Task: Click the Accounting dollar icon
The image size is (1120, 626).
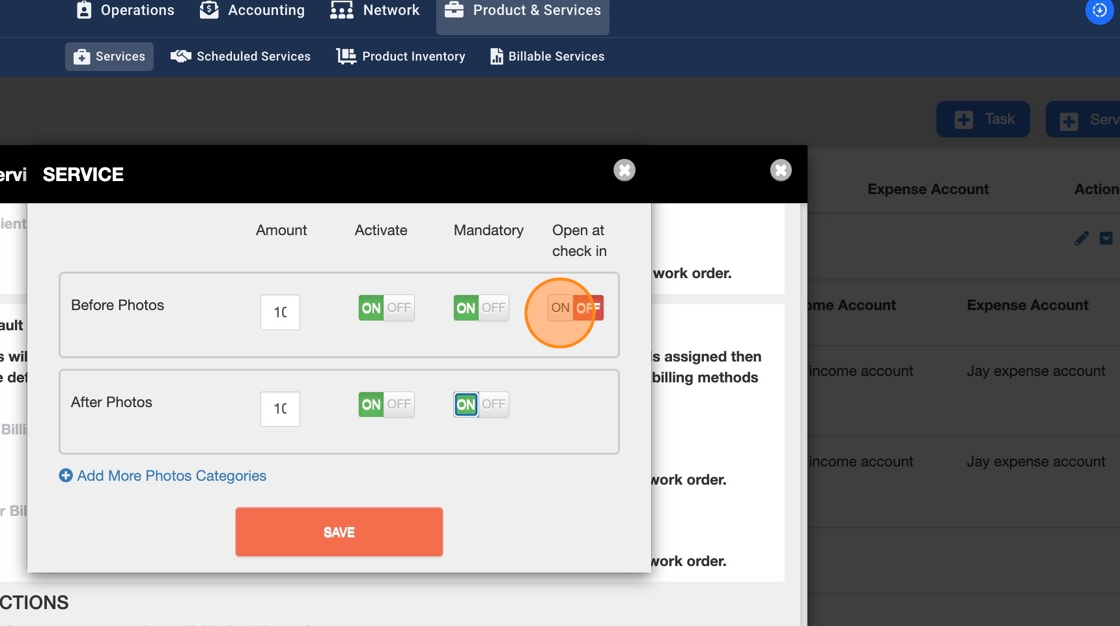Action: pos(209,10)
